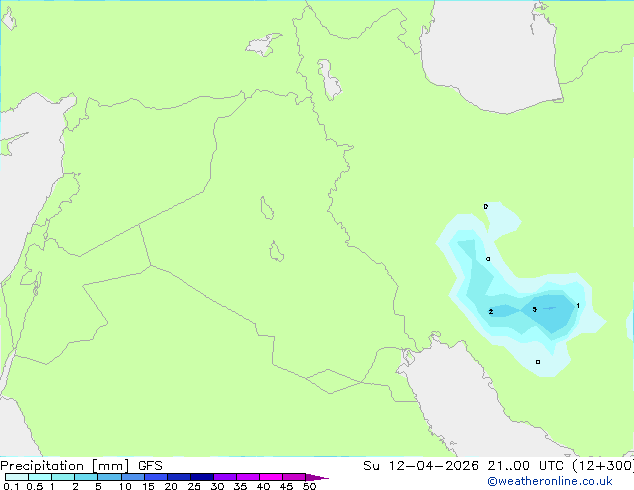
Task: Click the bottom 0 value marker near the gulf
Action: point(538,362)
